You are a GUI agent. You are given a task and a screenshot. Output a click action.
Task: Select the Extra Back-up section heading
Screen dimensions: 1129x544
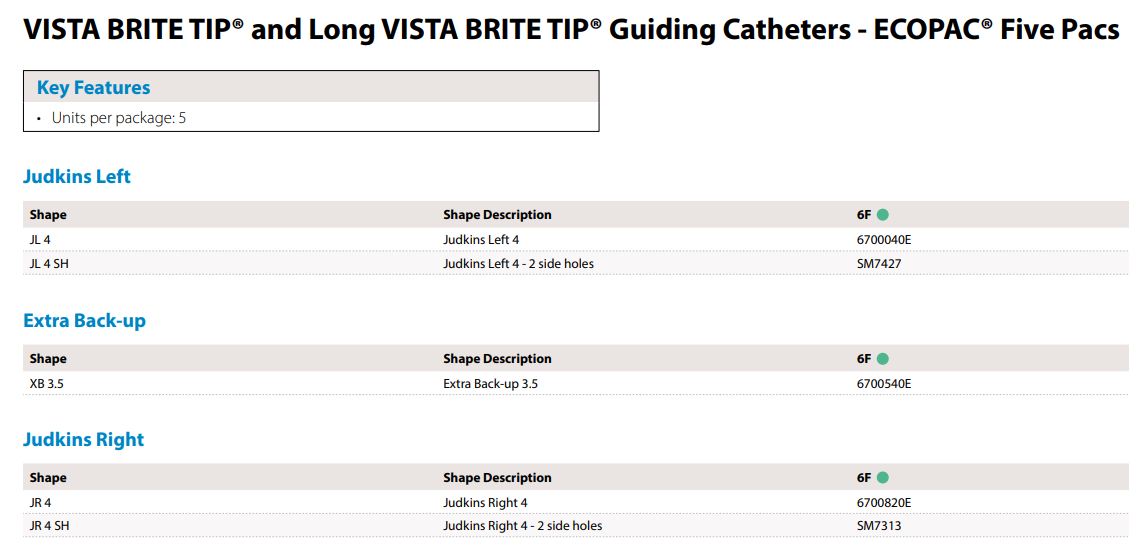(x=84, y=320)
